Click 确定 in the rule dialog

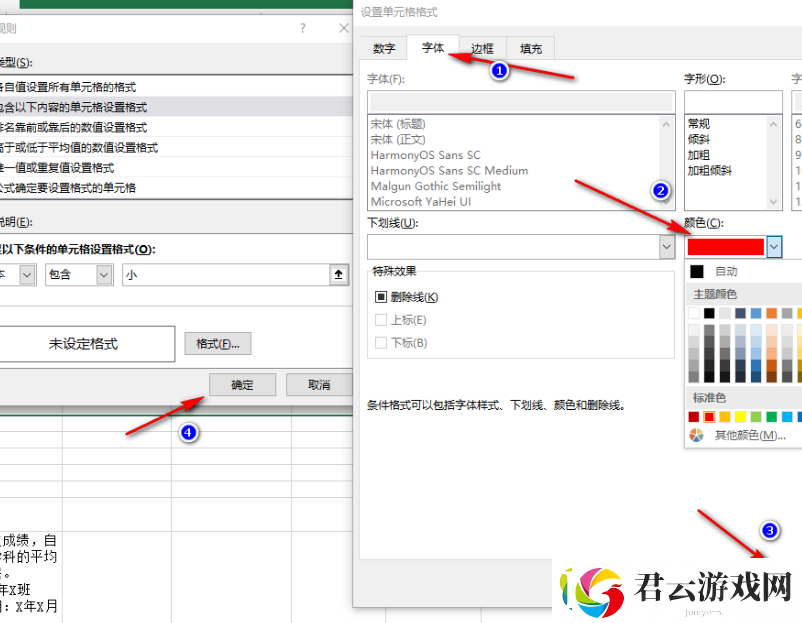[242, 385]
